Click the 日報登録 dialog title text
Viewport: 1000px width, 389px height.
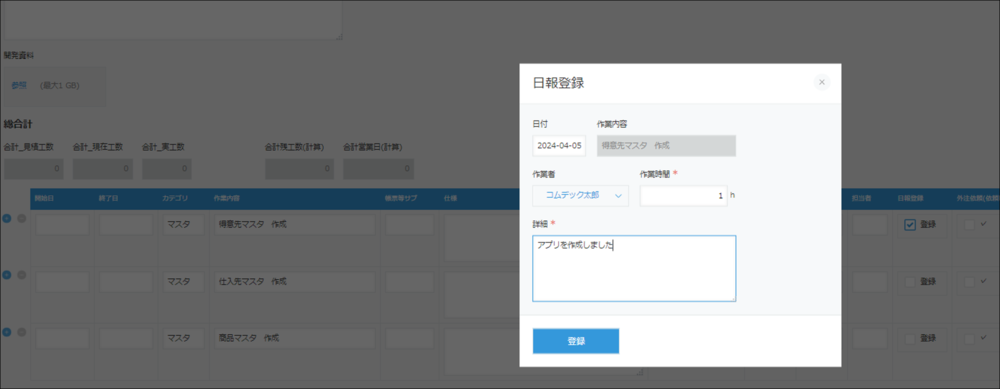[x=559, y=83]
